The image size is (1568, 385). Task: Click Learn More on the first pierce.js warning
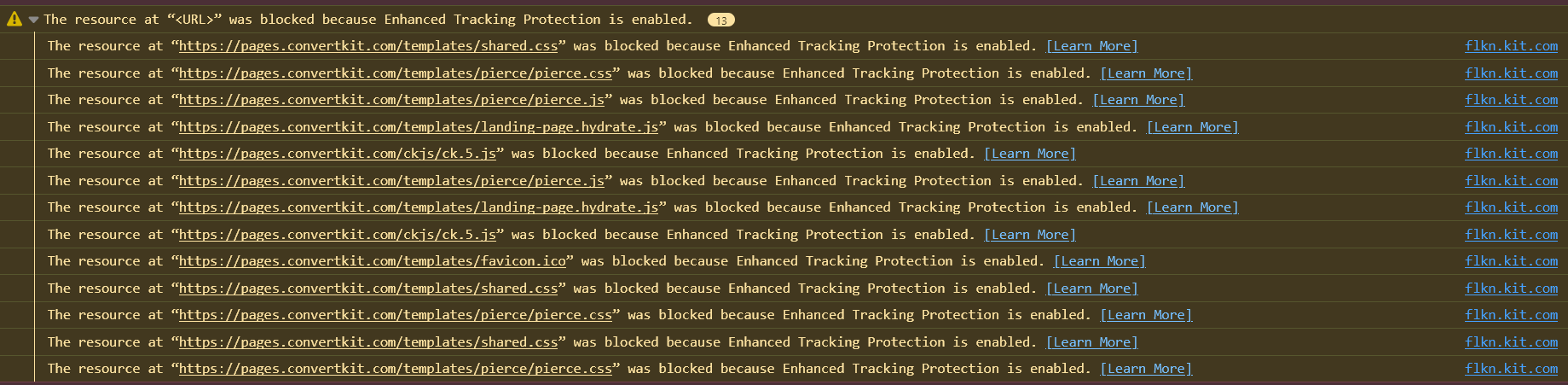1138,100
